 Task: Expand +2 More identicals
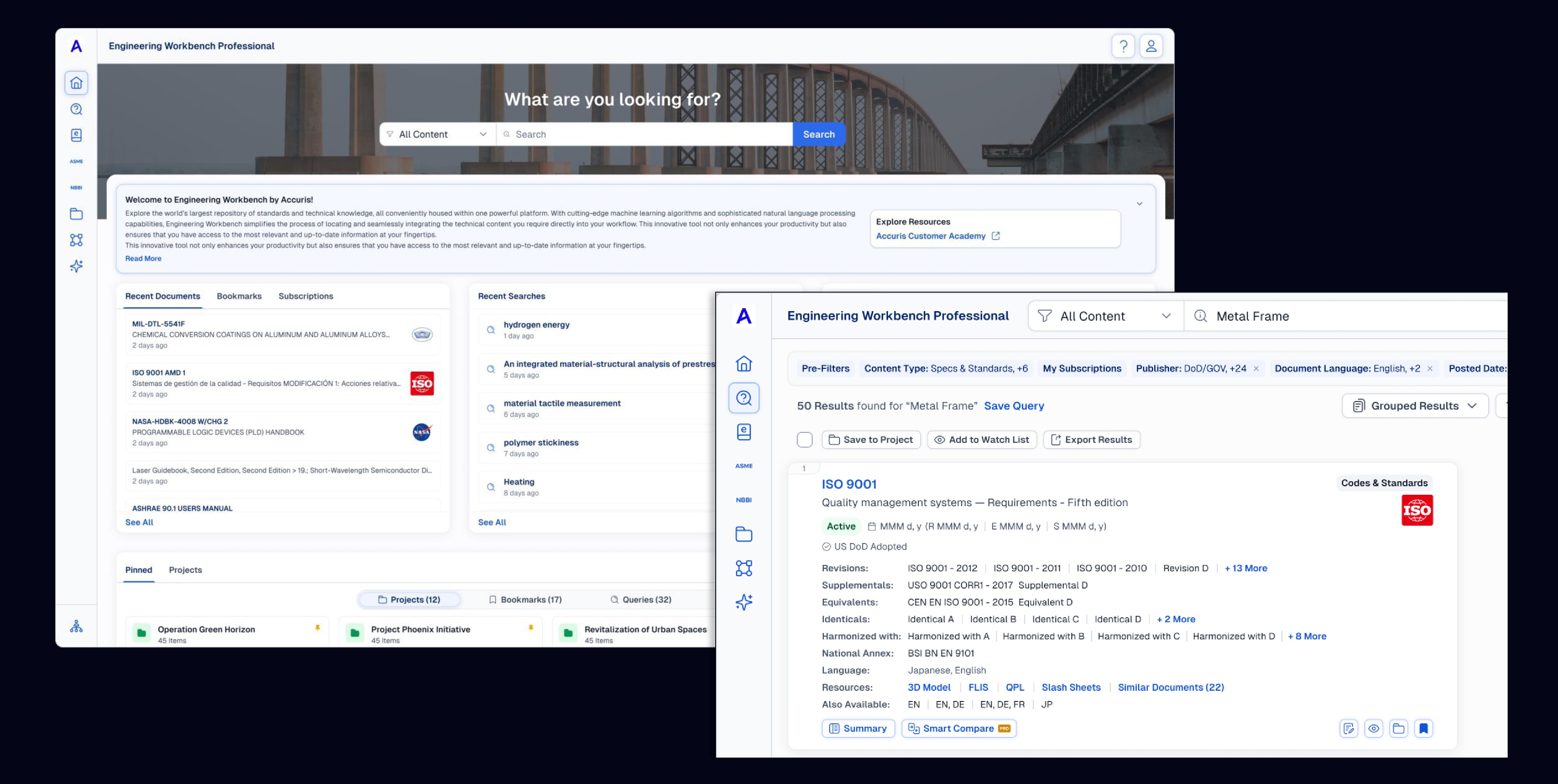point(1176,619)
